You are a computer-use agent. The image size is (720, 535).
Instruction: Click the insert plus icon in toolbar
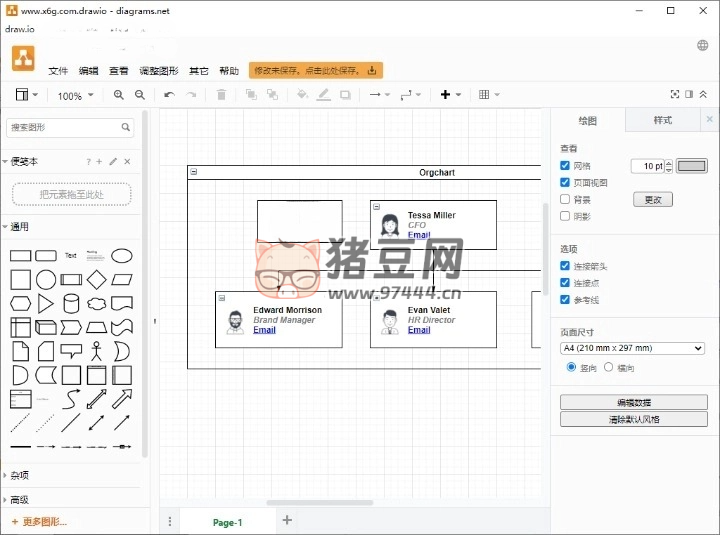tap(446, 95)
